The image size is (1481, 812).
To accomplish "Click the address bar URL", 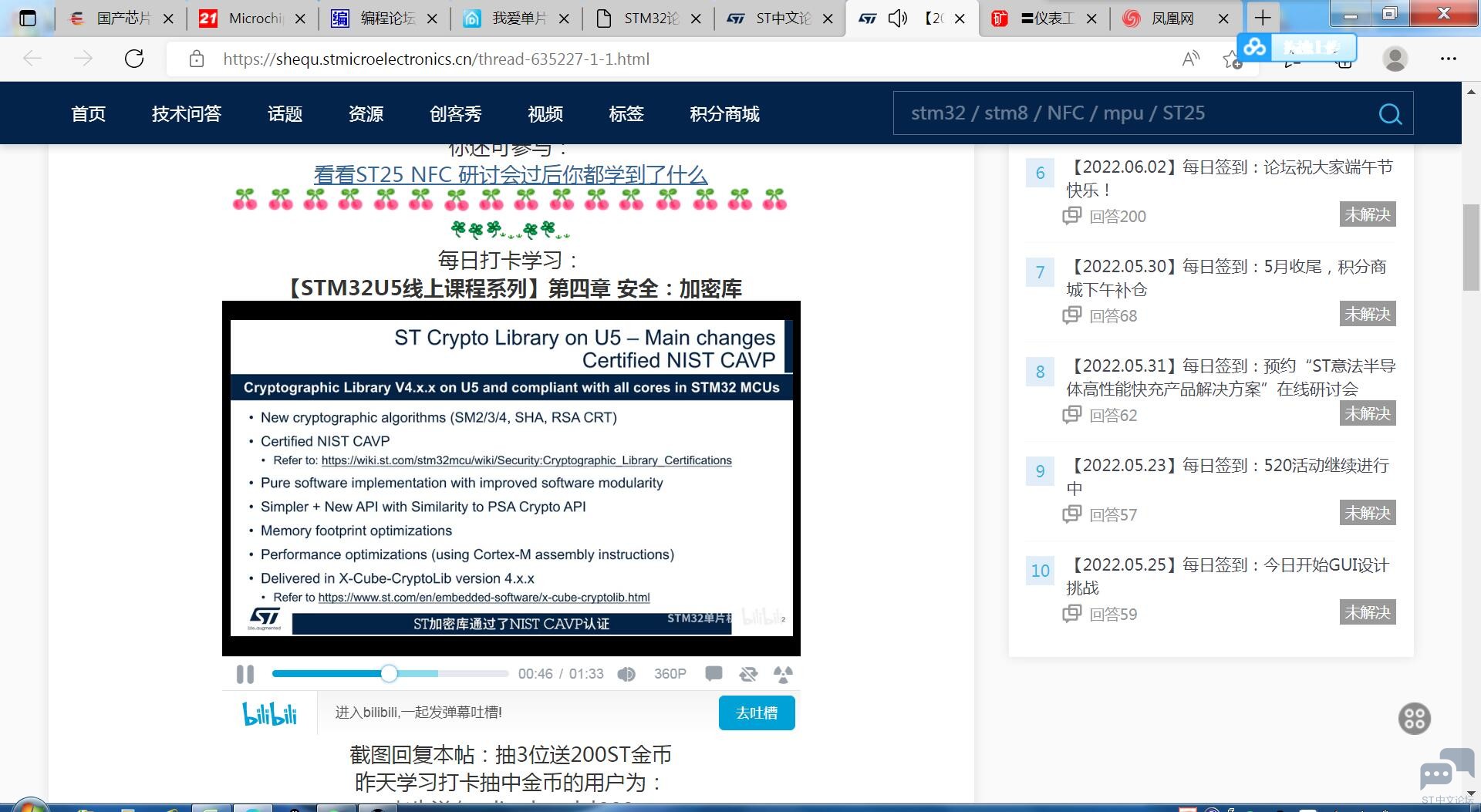I will tap(437, 59).
